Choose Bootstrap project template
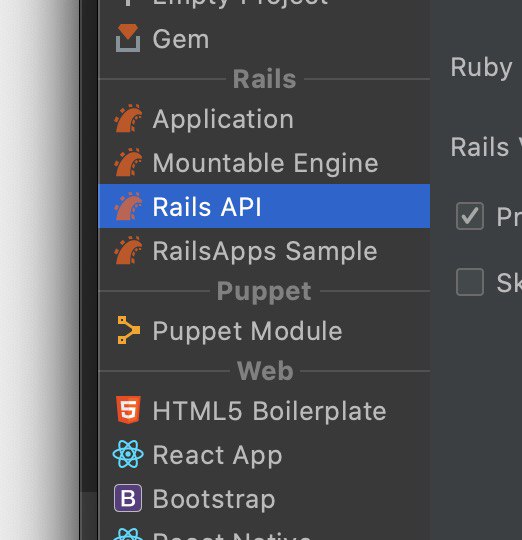The image size is (522, 540). coord(264,498)
